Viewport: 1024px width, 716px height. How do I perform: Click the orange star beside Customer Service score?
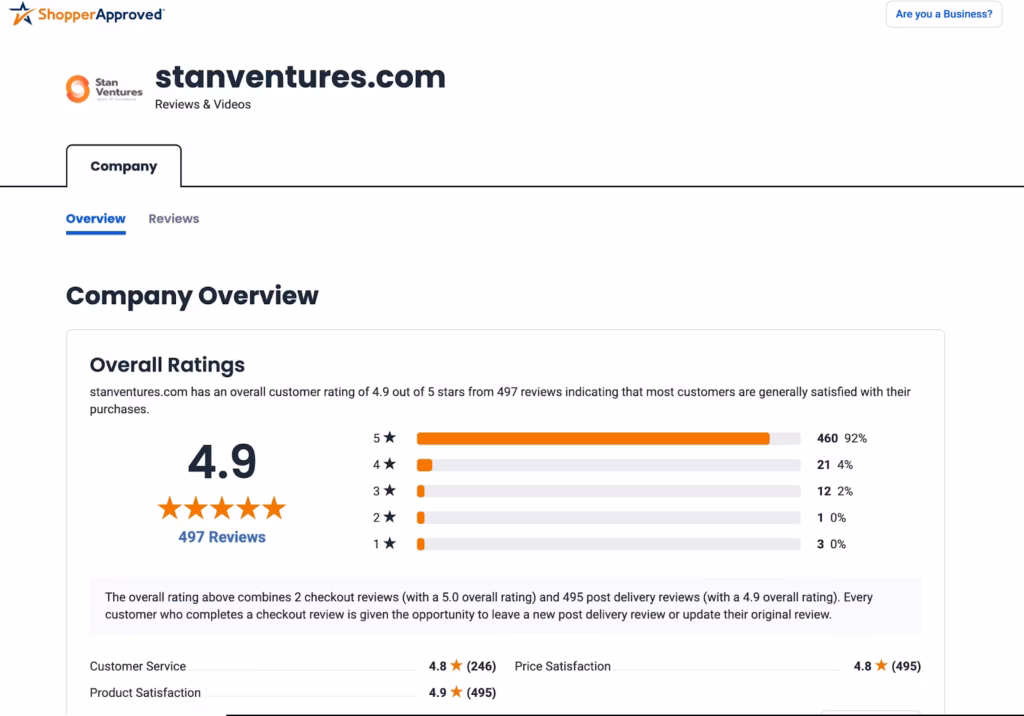tap(456, 666)
